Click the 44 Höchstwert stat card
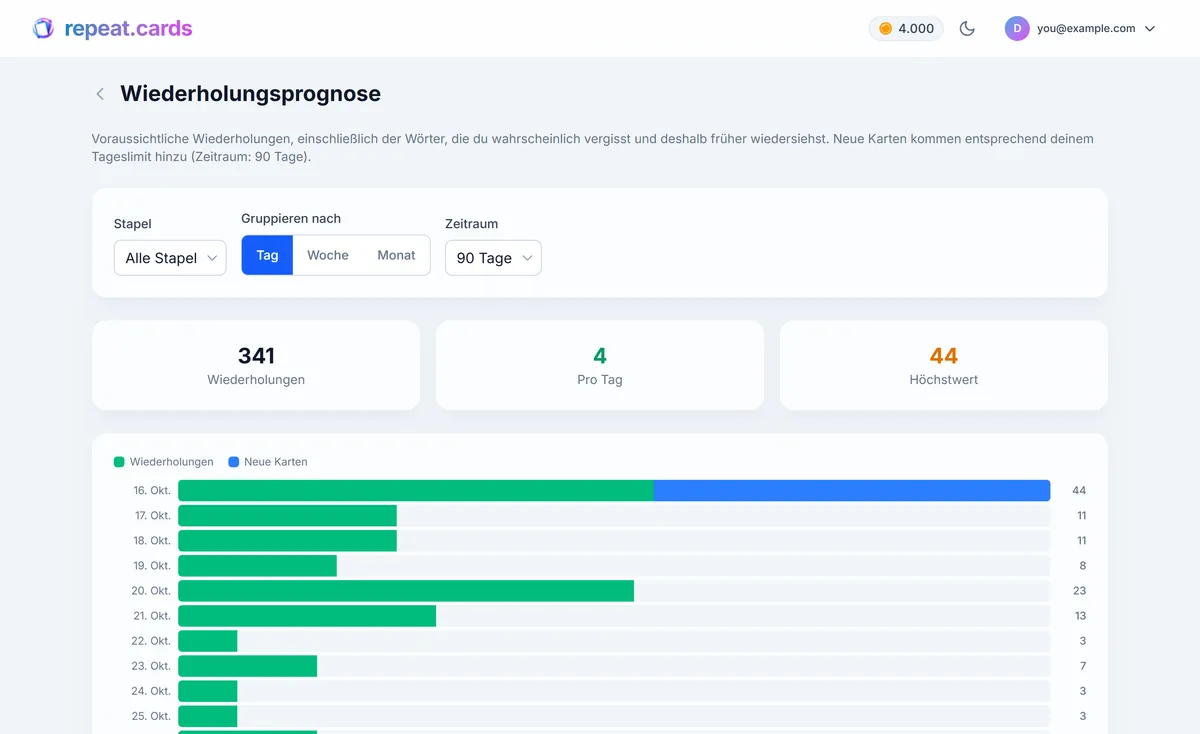 [944, 365]
